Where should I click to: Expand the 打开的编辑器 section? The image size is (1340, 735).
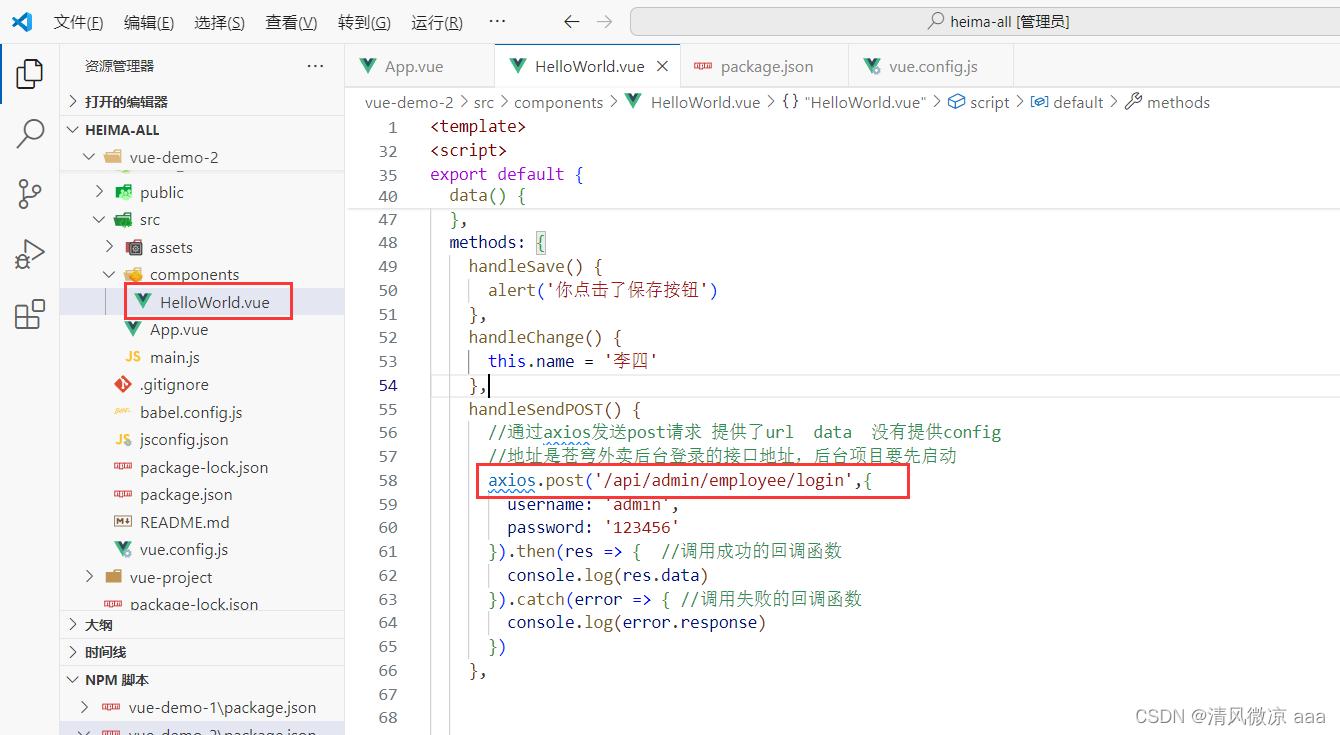(202, 102)
